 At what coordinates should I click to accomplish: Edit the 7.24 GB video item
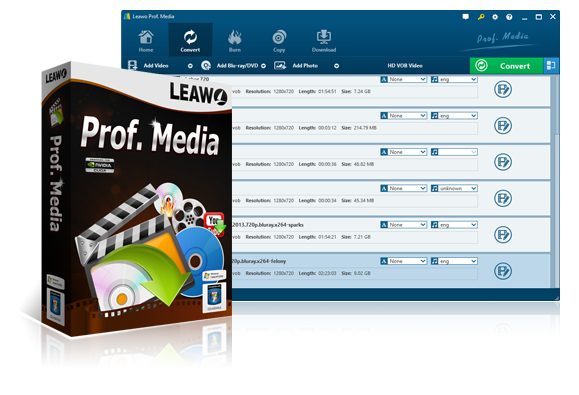(x=503, y=89)
